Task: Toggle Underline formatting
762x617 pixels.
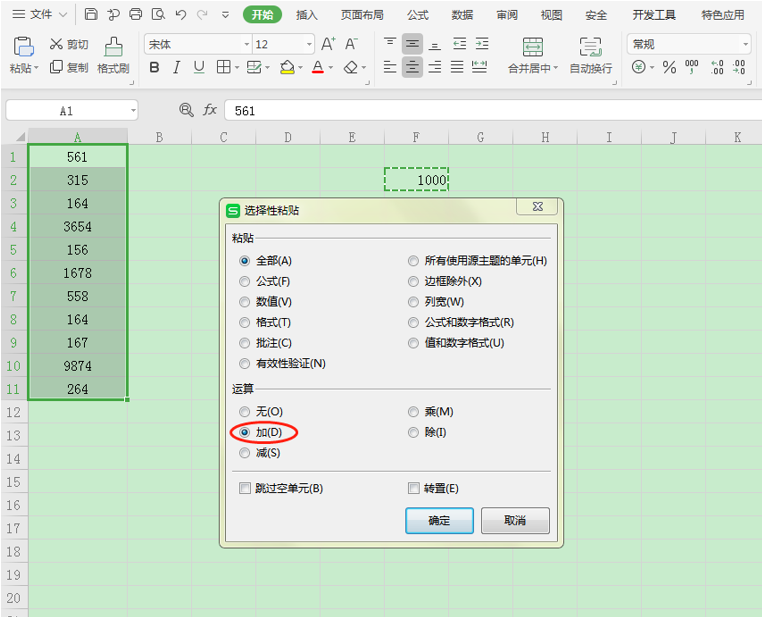Action: 199,67
